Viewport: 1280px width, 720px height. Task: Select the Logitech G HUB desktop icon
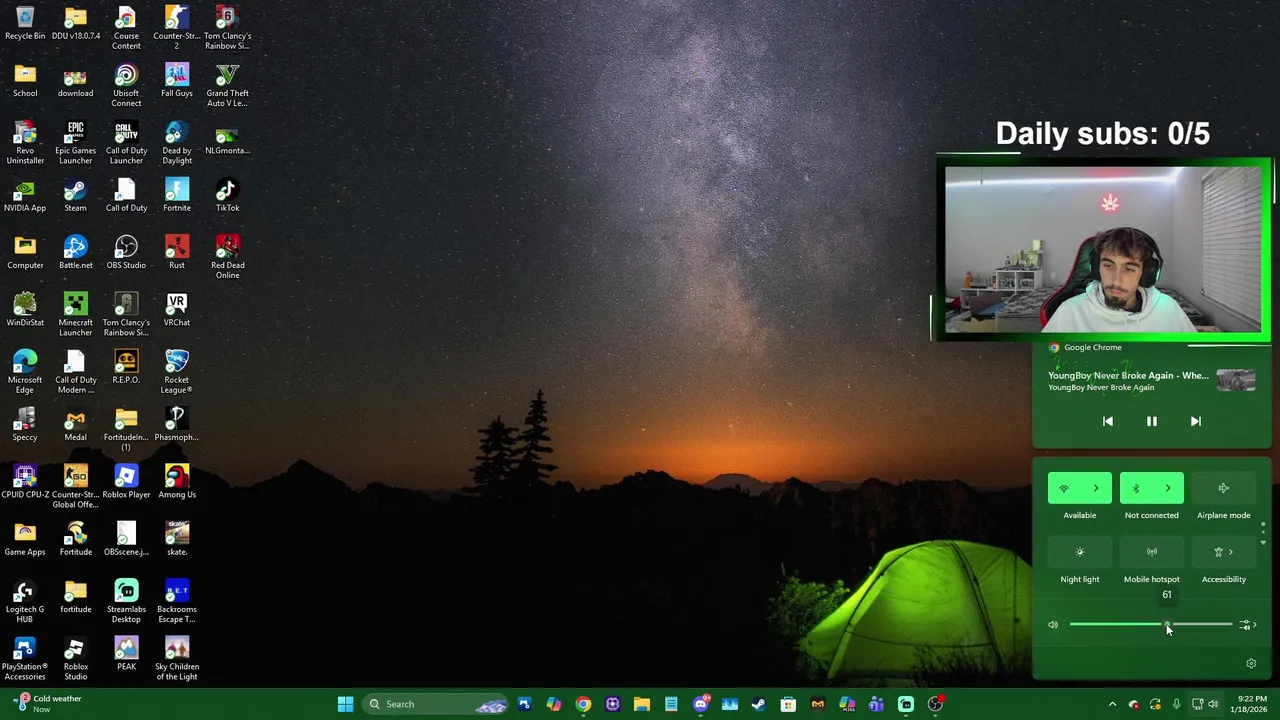pos(25,602)
